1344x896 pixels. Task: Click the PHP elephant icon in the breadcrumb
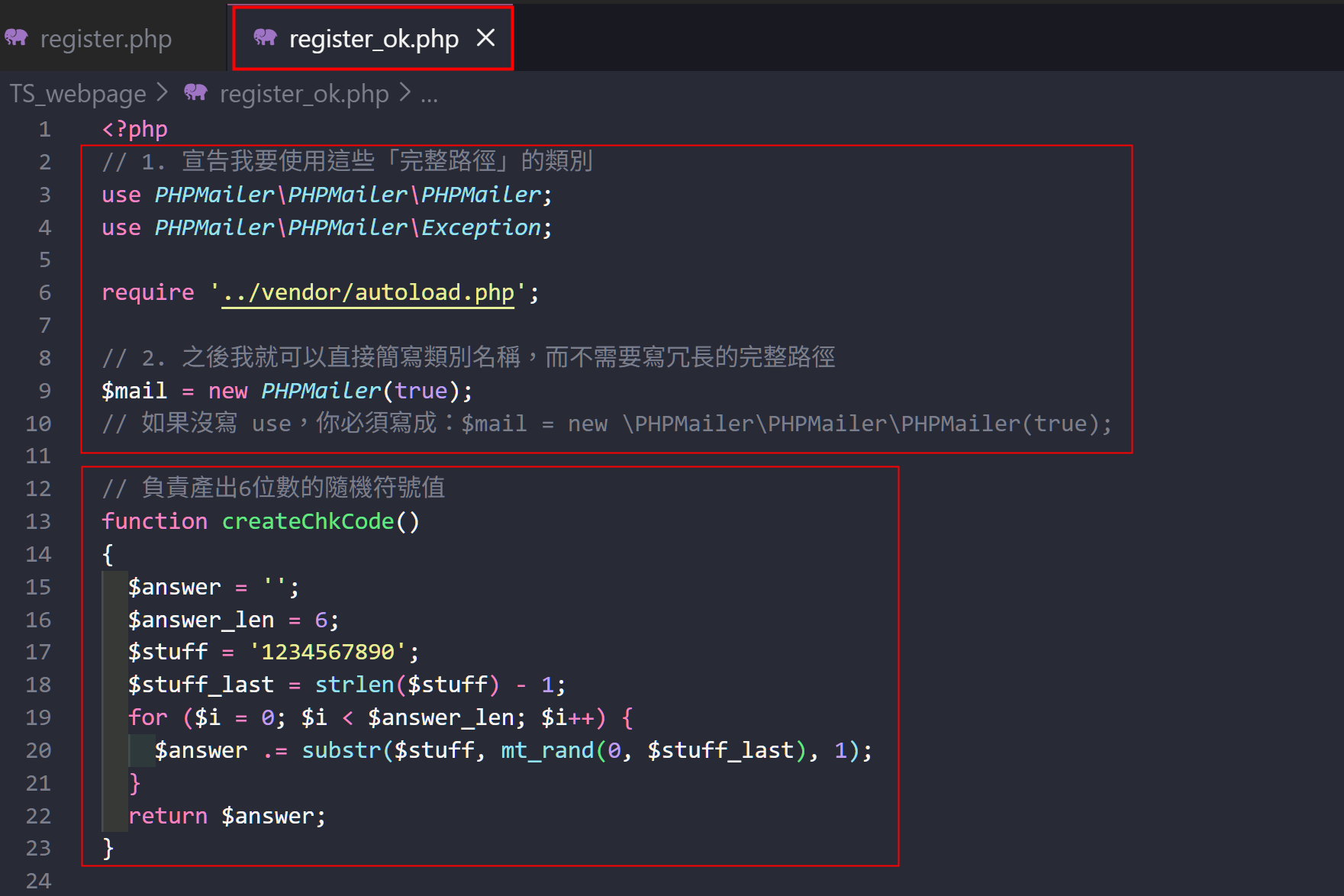coord(195,92)
